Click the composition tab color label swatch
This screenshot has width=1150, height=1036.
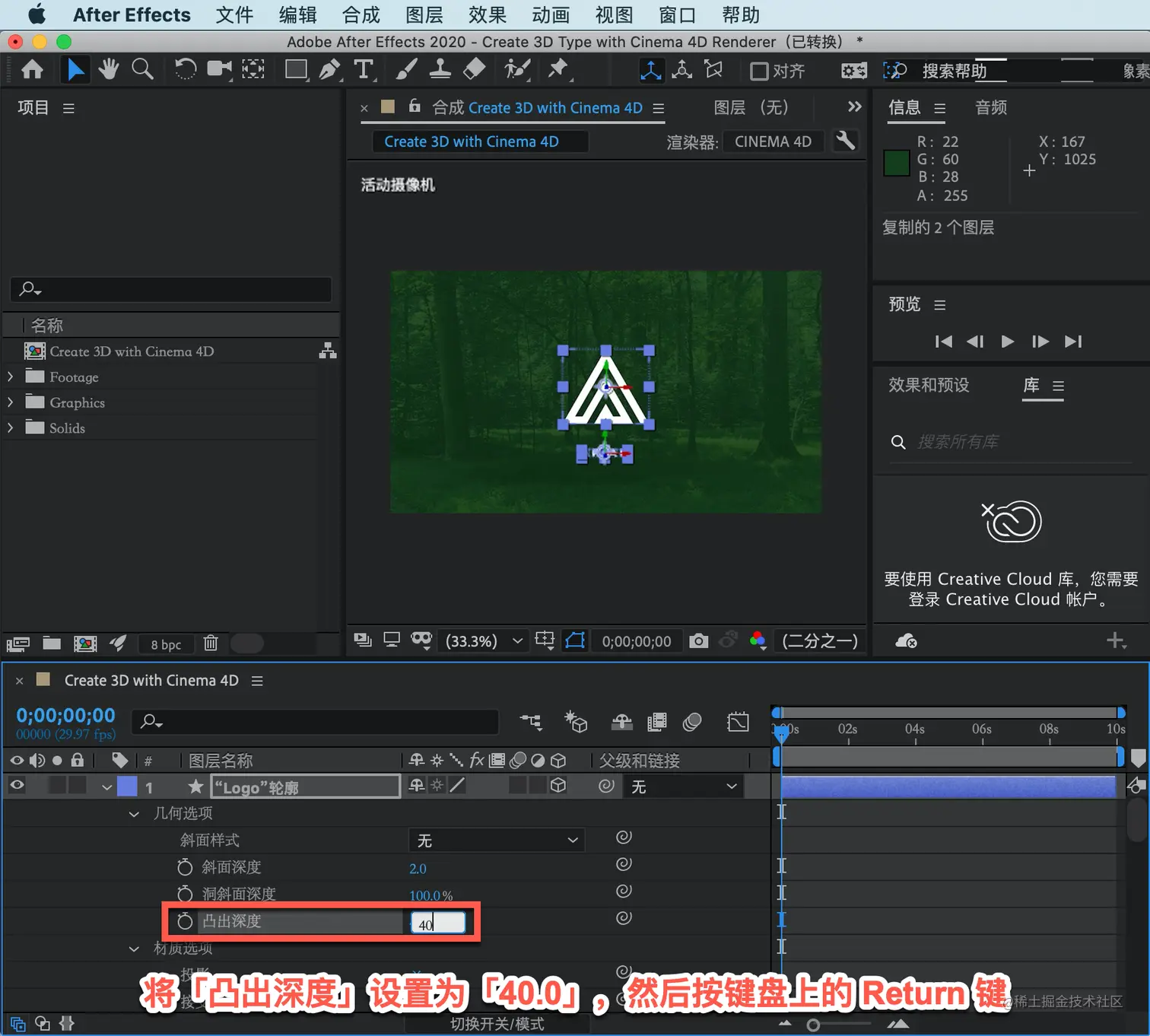coord(388,106)
